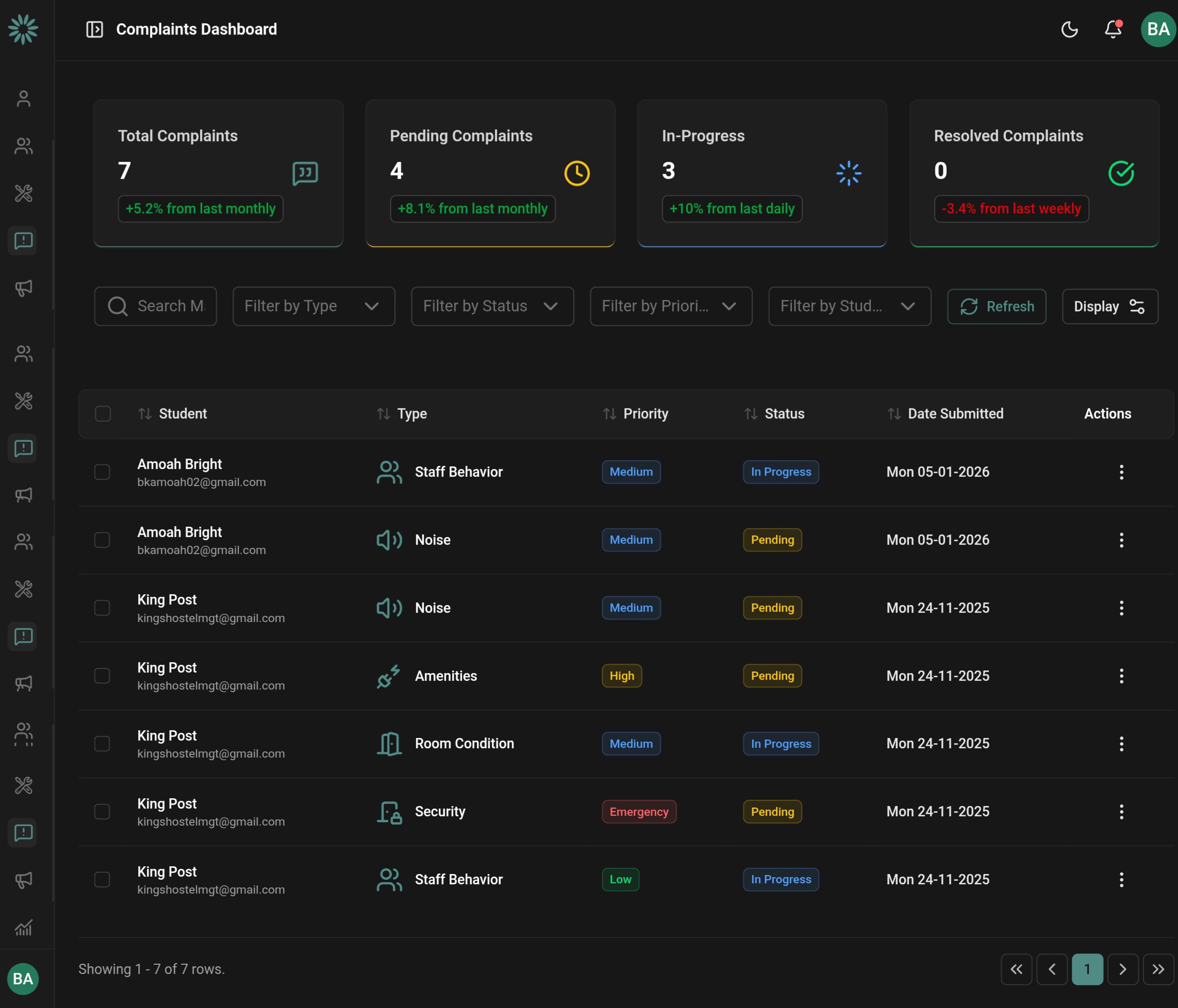Open the Filter by Status dropdown
1178x1008 pixels.
pyautogui.click(x=492, y=306)
